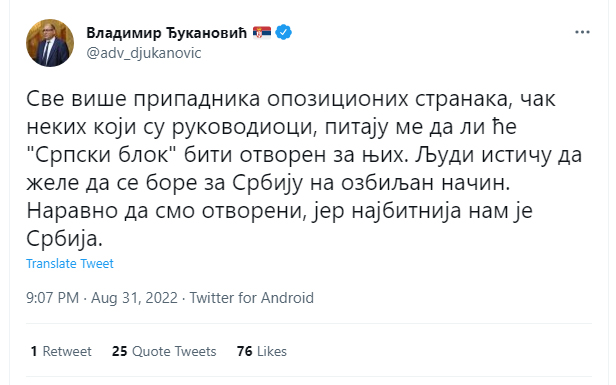Open the author's profile avatar photo
Image resolution: width=616 pixels, height=385 pixels.
click(x=50, y=43)
